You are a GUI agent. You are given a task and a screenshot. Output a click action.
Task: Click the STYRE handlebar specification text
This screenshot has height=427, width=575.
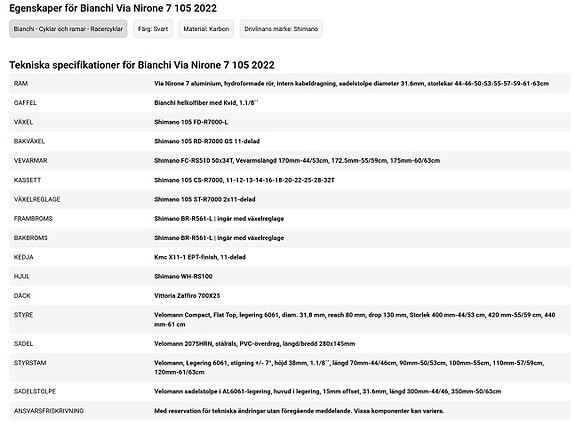tap(355, 320)
